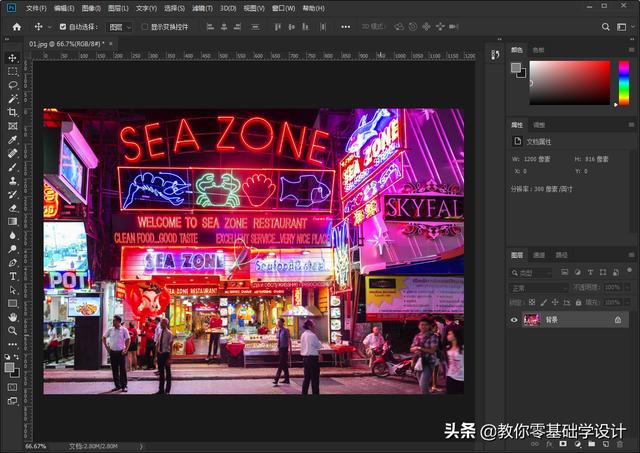Open the Layers panel flyout menu
The width and height of the screenshot is (640, 453).
pyautogui.click(x=631, y=255)
